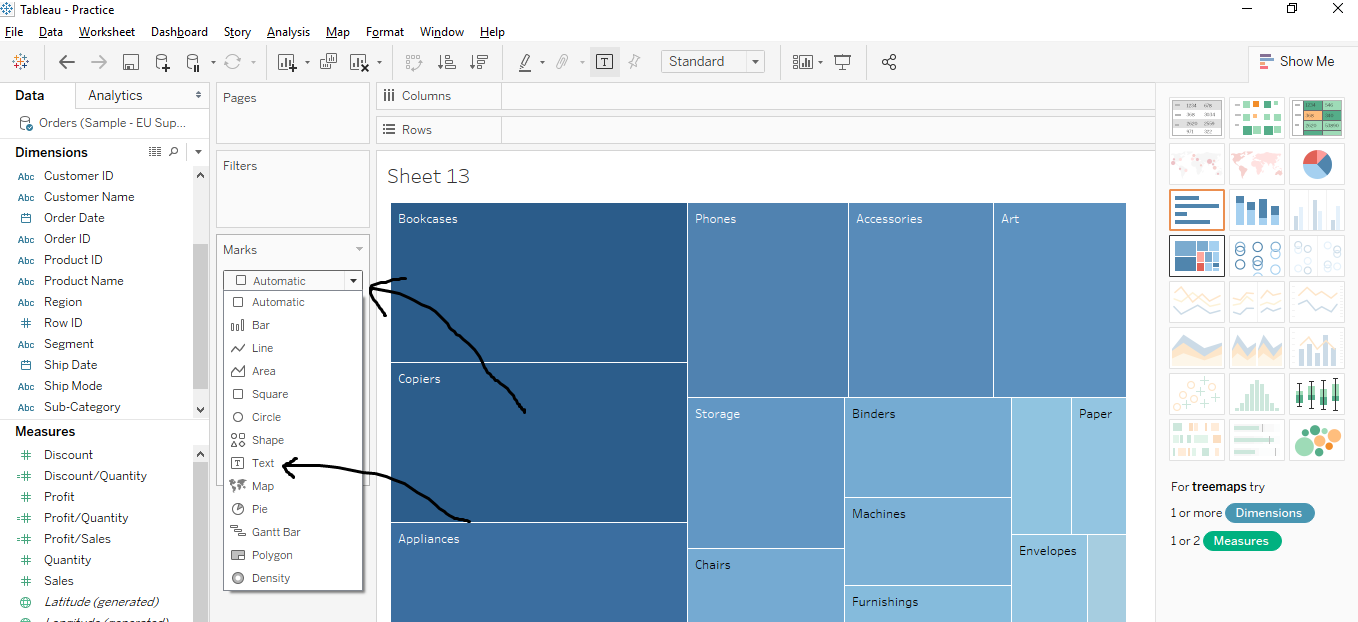Collapse the Dimensions list sort dropdown
This screenshot has width=1358, height=622.
coord(198,151)
